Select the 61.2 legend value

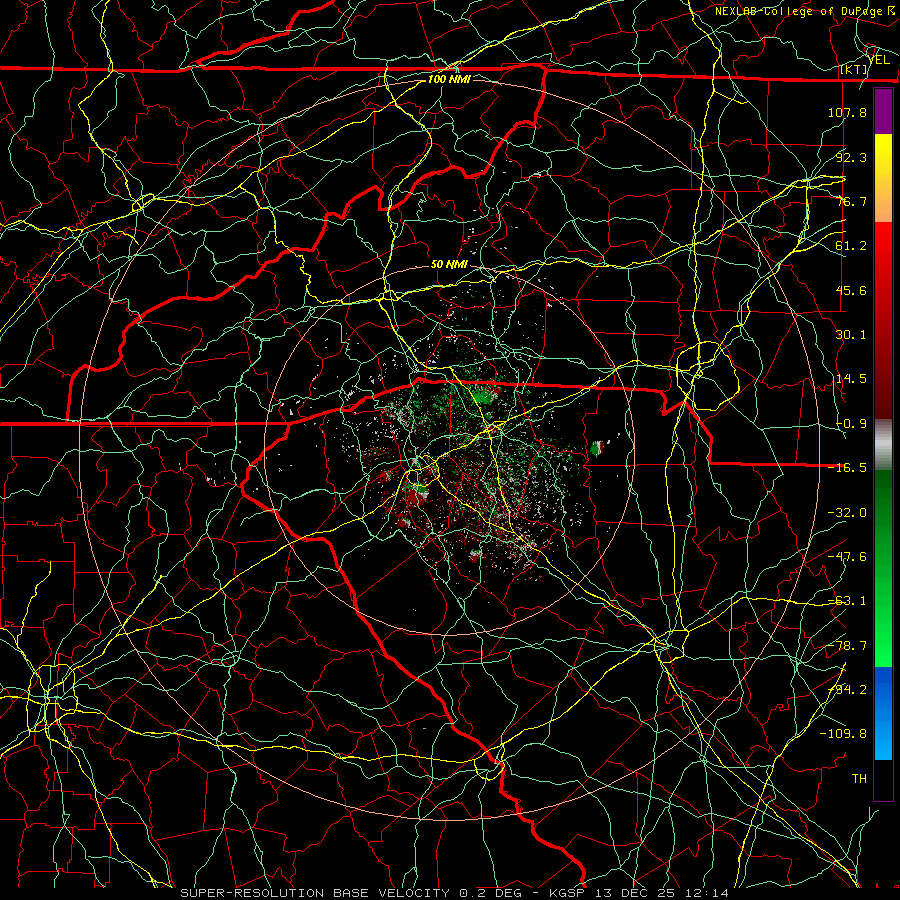coord(851,246)
